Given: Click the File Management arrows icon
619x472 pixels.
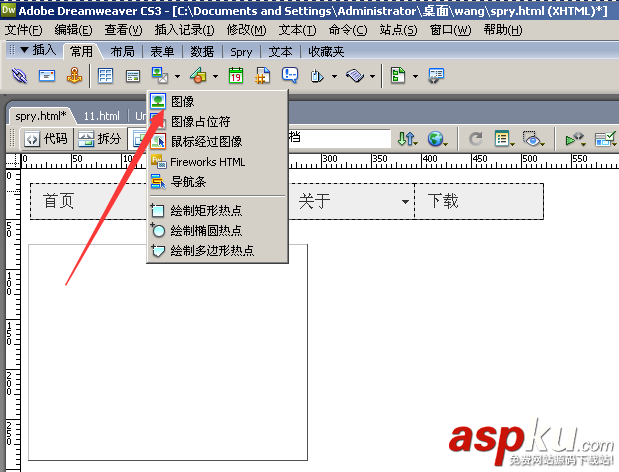Looking at the screenshot, I should click(x=407, y=139).
